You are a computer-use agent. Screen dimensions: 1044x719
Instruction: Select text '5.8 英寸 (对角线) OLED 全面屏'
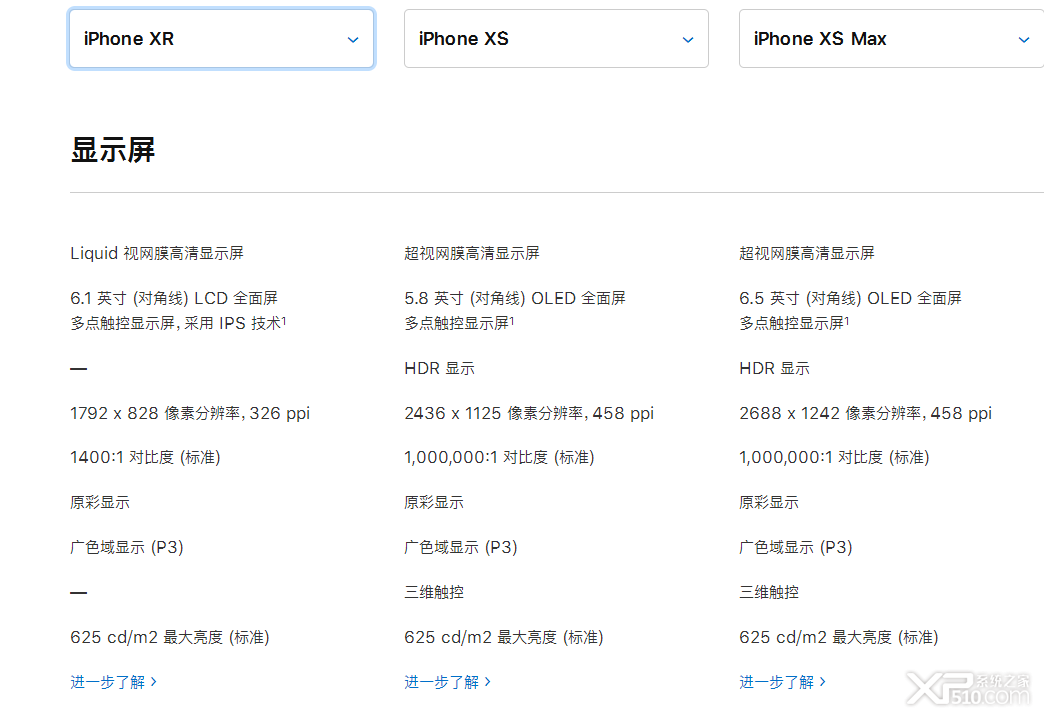point(515,298)
